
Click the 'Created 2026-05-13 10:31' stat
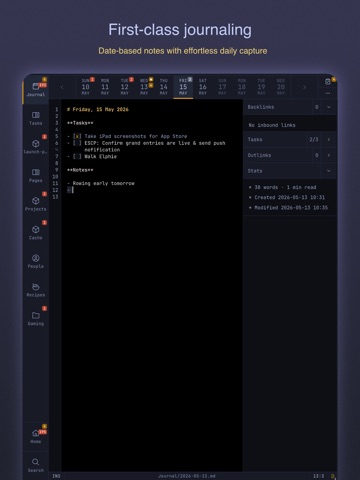point(290,197)
